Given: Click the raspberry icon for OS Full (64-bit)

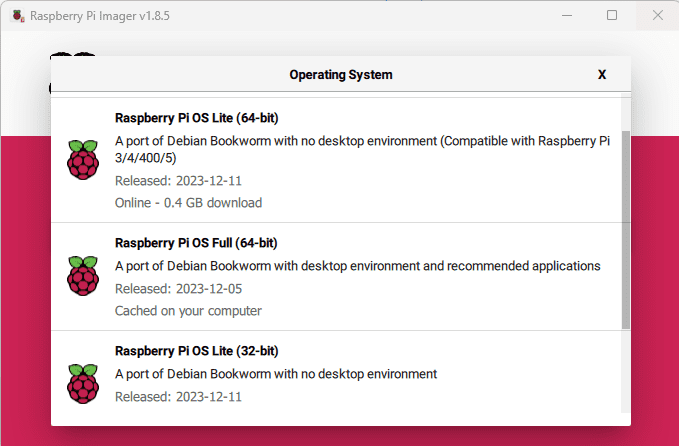Looking at the screenshot, I should (x=83, y=276).
